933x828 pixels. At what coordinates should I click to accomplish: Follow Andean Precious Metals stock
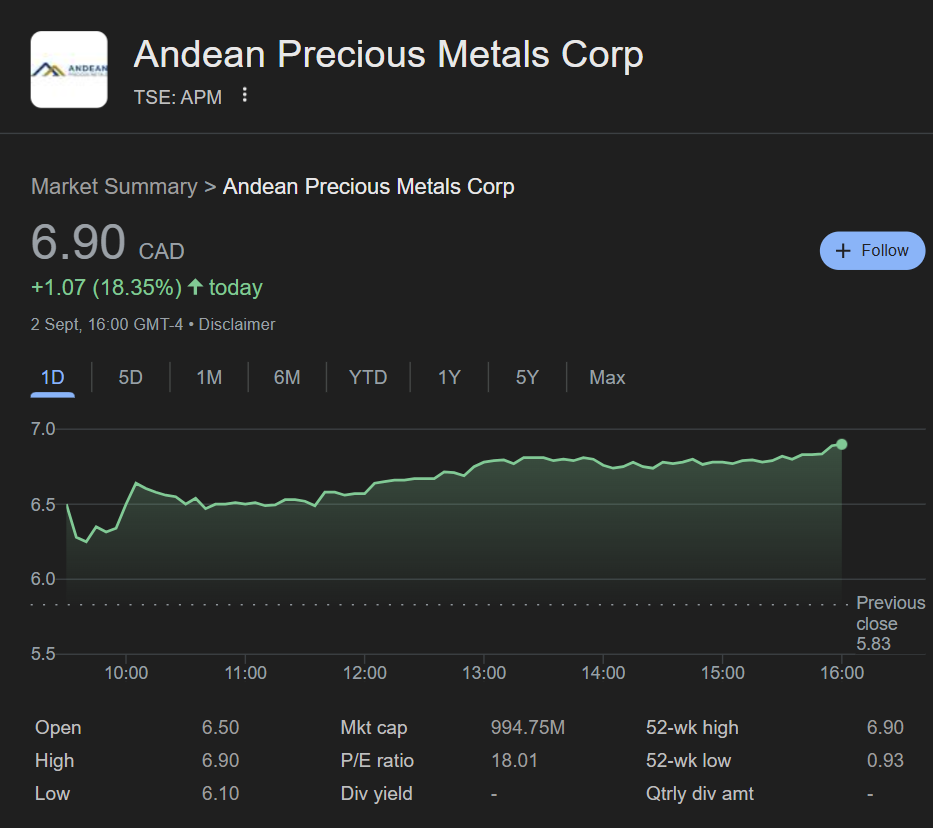pos(873,251)
